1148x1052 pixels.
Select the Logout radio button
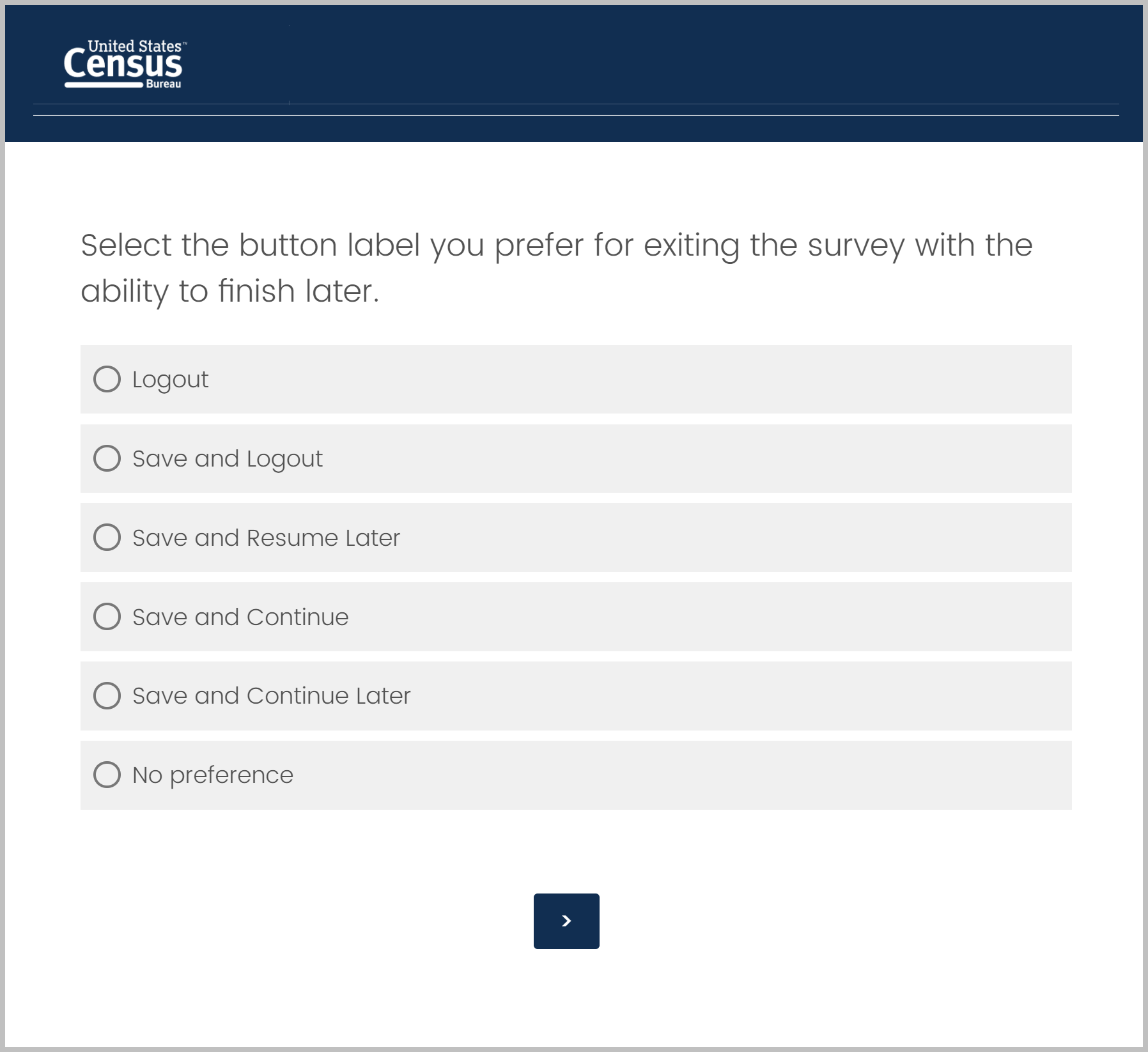tap(107, 379)
